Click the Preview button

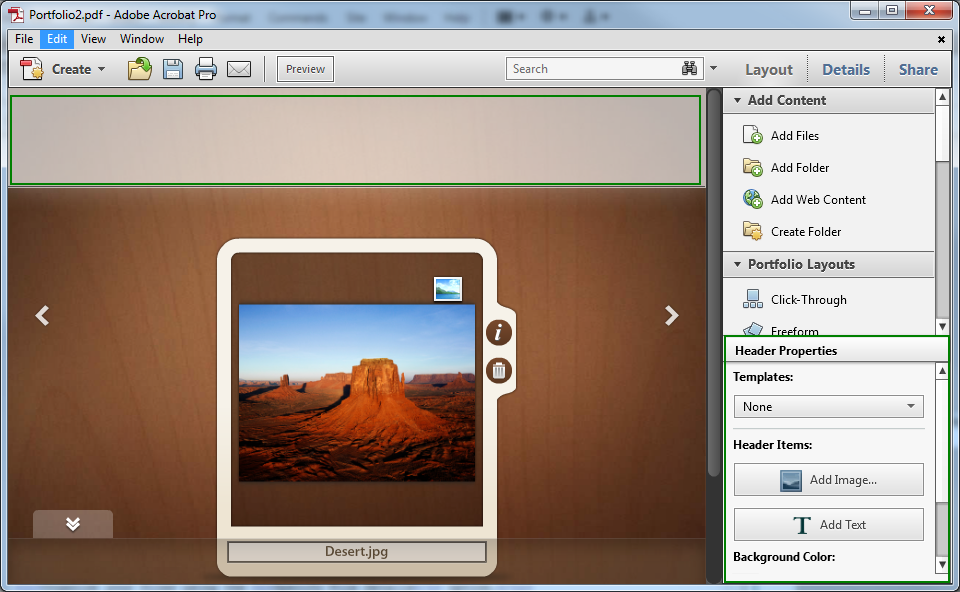tap(305, 69)
